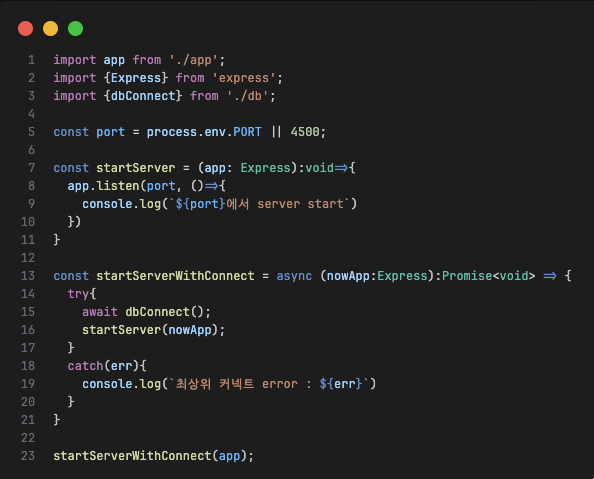Click line number 23 in the gutter
The width and height of the screenshot is (594, 479).
pyautogui.click(x=28, y=456)
